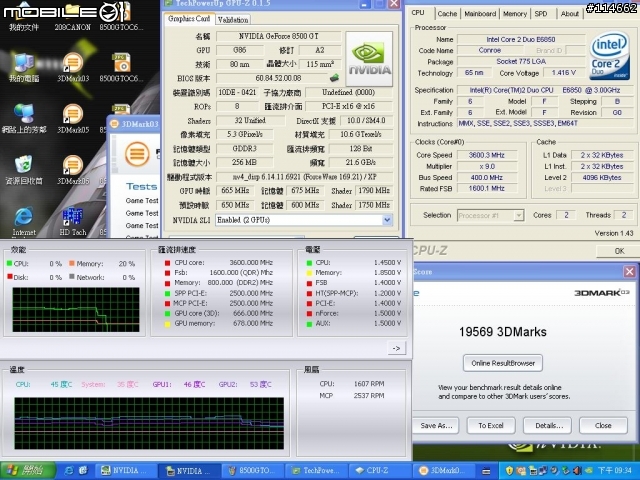The width and height of the screenshot is (640, 480).
Task: Open the yellow security shield tray icon
Action: pyautogui.click(x=509, y=471)
